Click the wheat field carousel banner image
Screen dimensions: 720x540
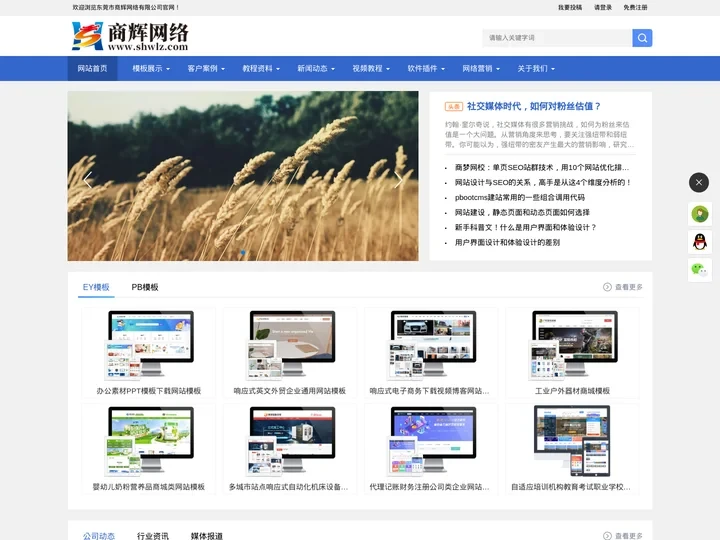243,176
